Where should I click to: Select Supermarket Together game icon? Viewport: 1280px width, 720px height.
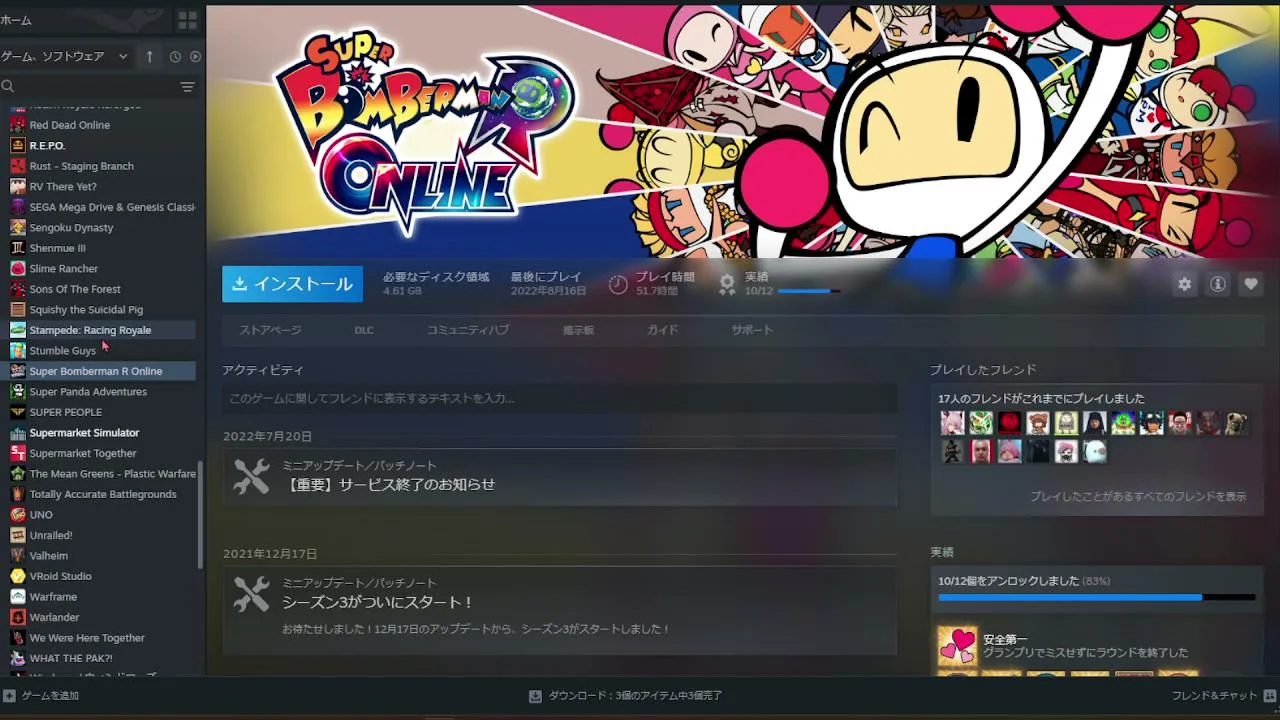point(17,453)
